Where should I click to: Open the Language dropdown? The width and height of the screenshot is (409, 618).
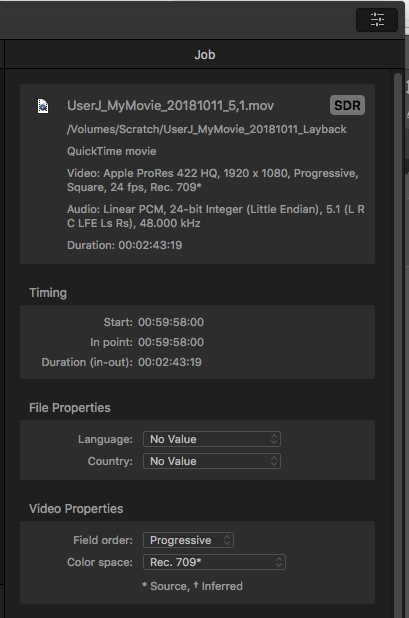click(x=212, y=439)
